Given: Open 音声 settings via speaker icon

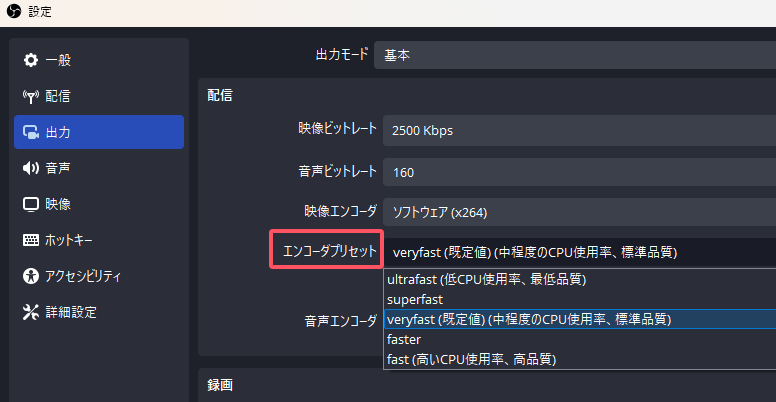Looking at the screenshot, I should tap(30, 168).
